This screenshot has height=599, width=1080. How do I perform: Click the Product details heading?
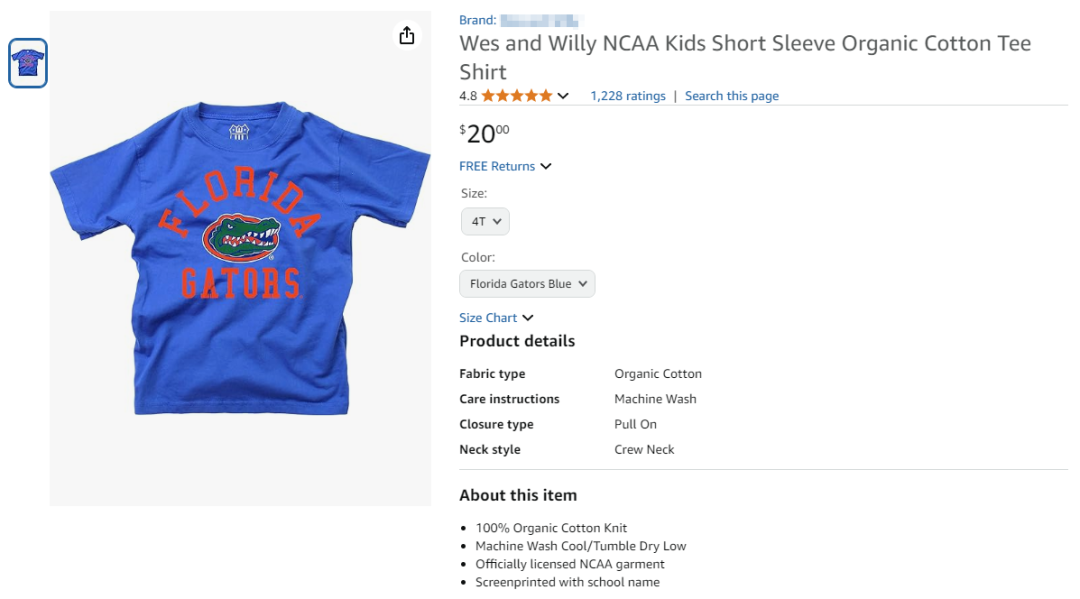pyautogui.click(x=517, y=341)
